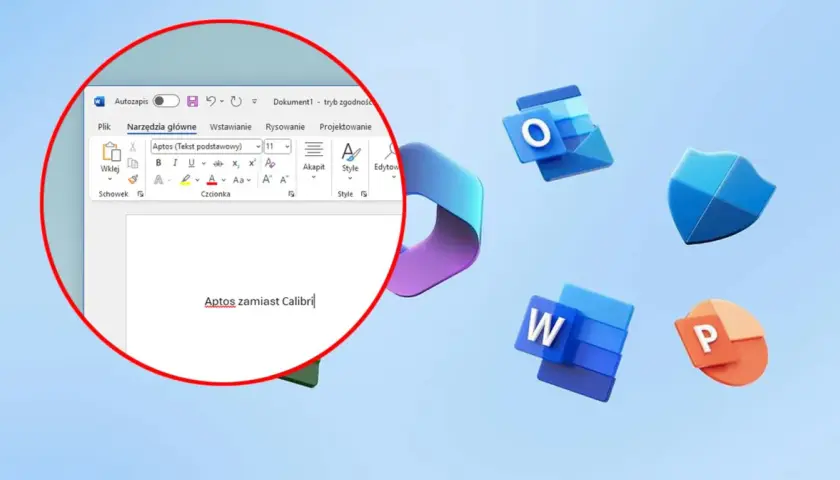Image resolution: width=840 pixels, height=480 pixels.
Task: Toggle Strikethrough formatting
Action: point(218,163)
